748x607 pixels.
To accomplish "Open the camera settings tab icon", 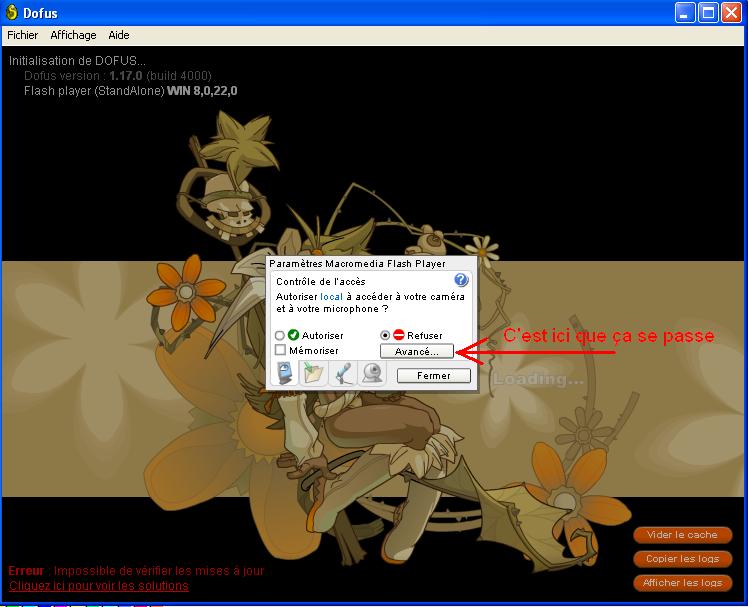I will pos(372,373).
